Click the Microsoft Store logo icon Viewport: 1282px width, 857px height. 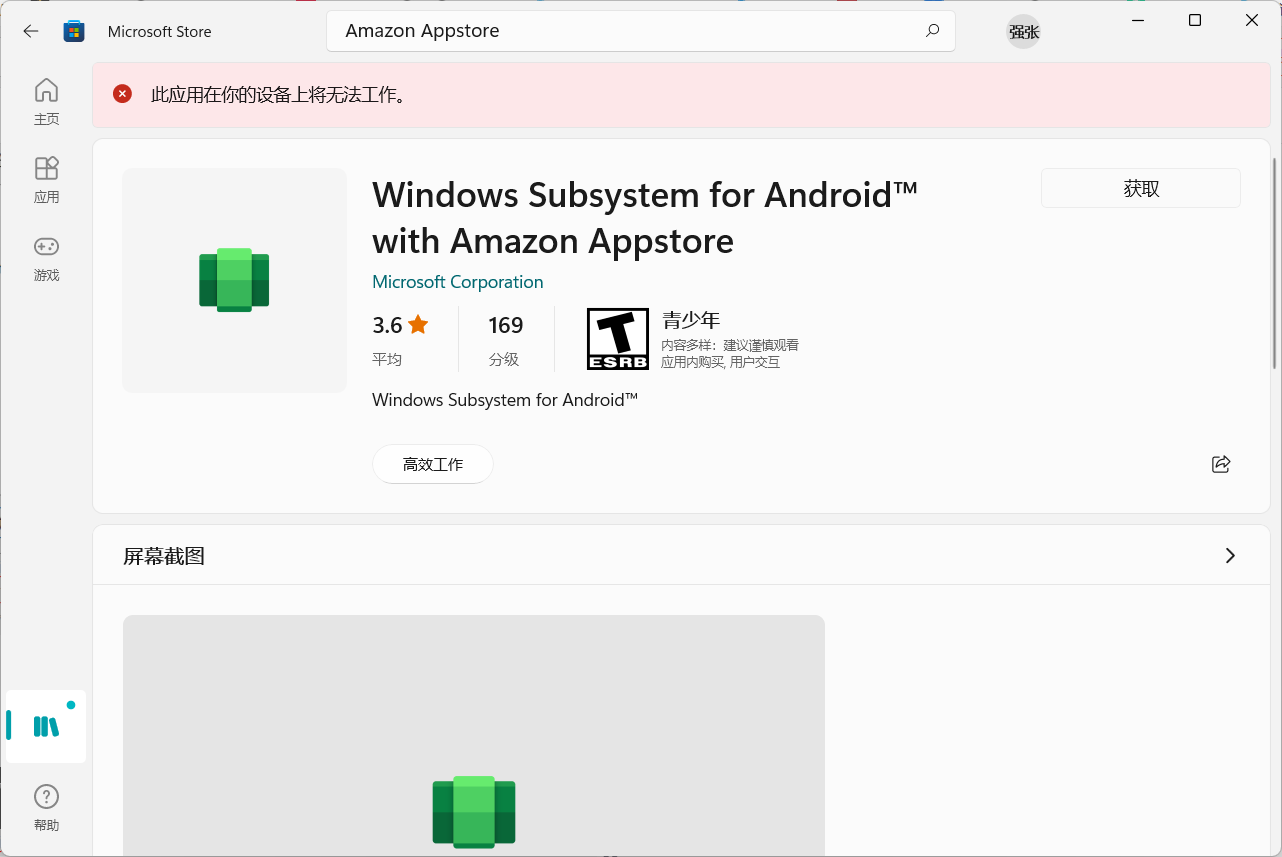pyautogui.click(x=74, y=31)
